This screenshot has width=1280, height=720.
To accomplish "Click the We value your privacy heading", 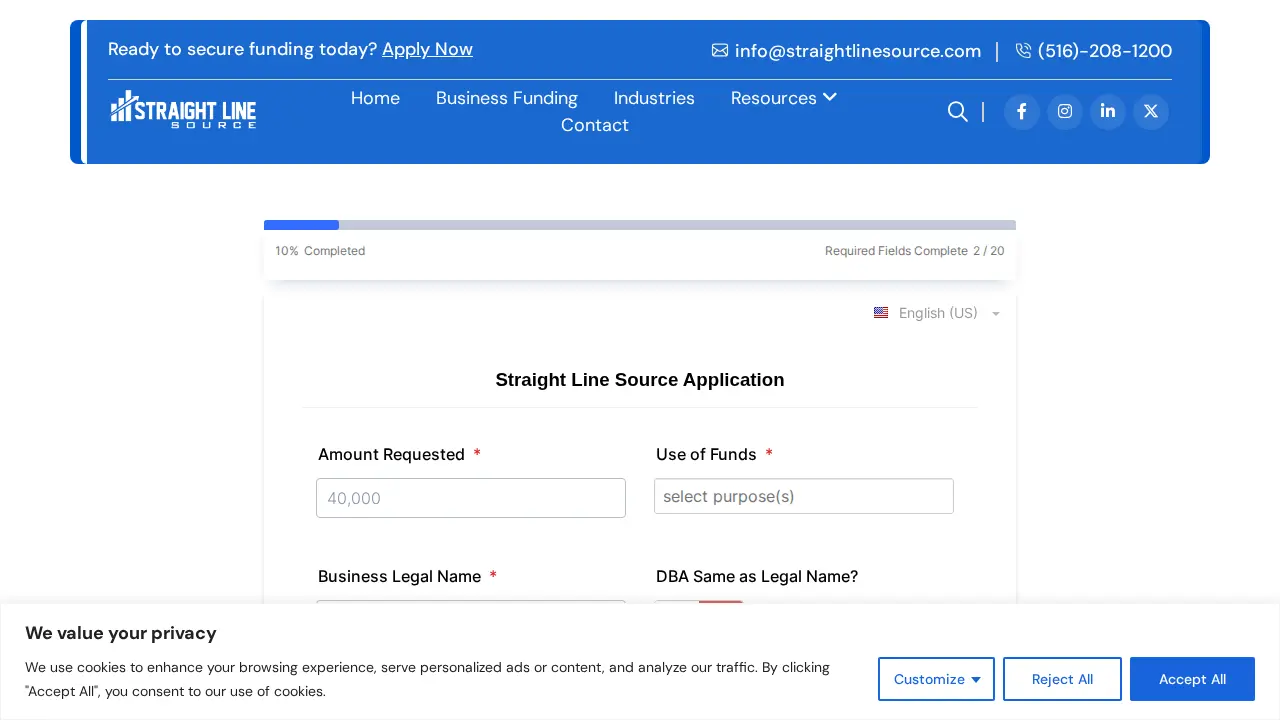I will (121, 633).
